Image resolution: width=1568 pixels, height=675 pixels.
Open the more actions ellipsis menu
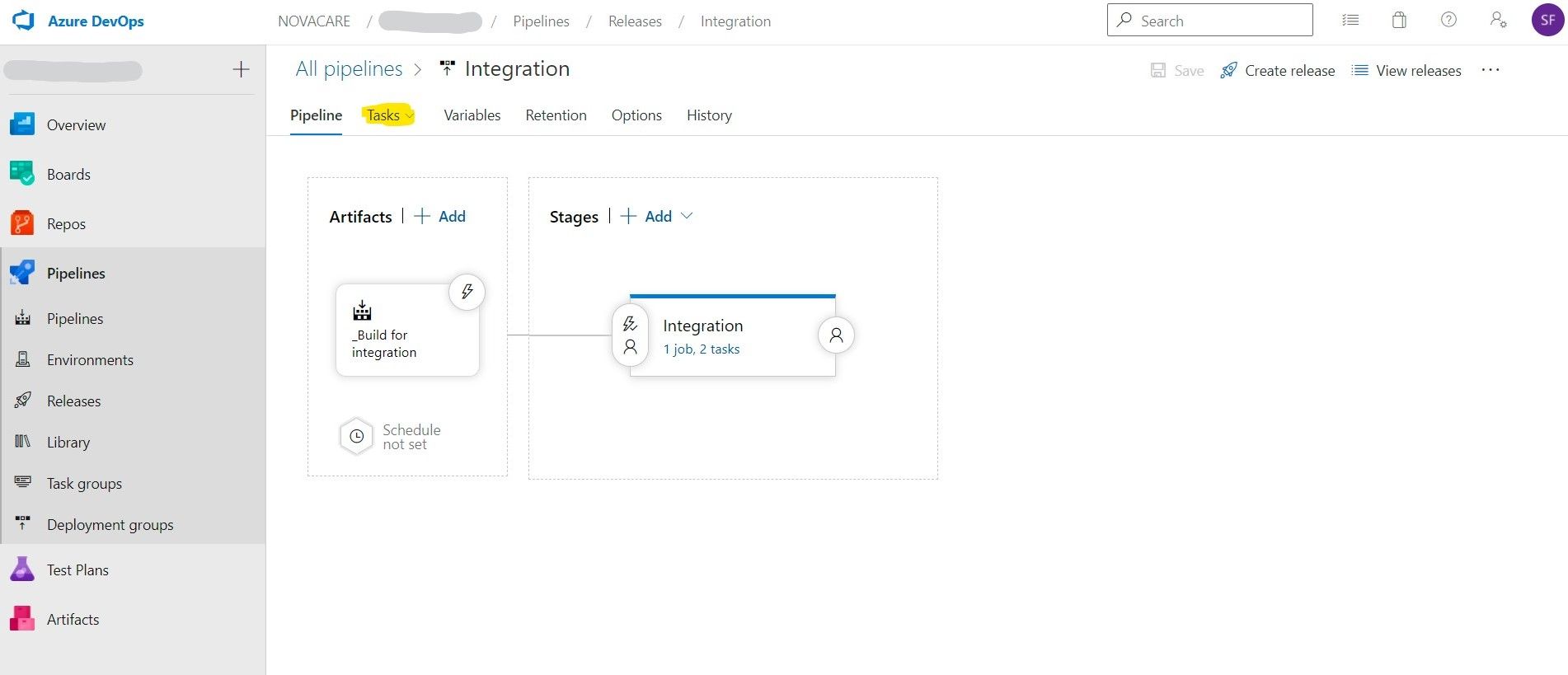(x=1491, y=70)
